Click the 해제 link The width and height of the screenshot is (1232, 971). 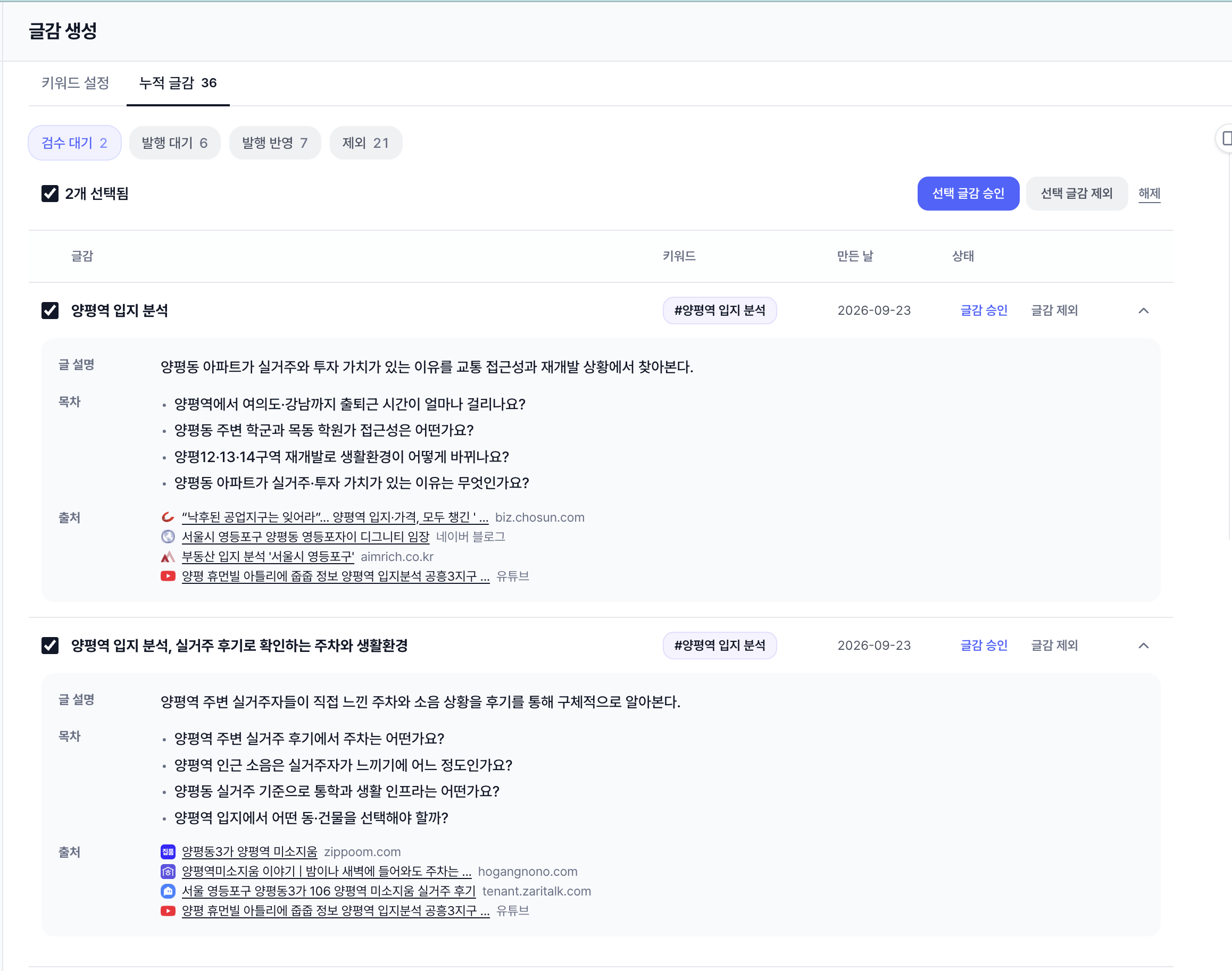coord(1149,194)
